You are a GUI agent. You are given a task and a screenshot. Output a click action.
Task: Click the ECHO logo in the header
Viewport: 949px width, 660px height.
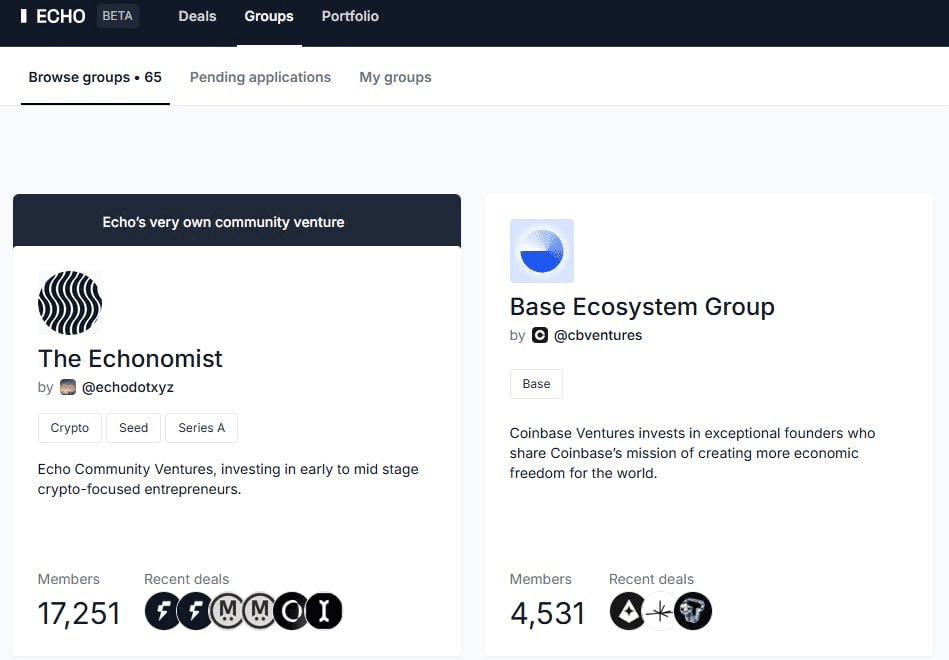tap(53, 16)
